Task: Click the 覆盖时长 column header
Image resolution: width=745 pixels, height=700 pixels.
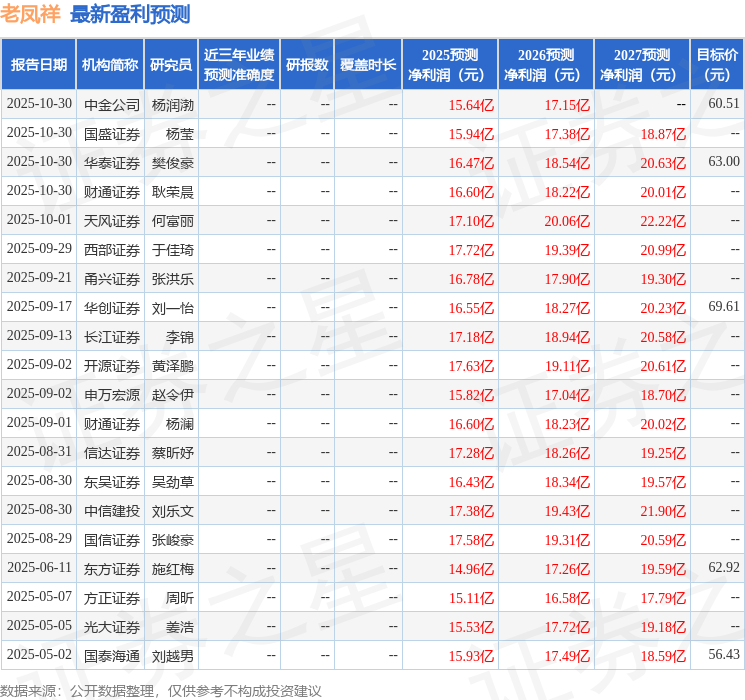Action: (x=368, y=65)
